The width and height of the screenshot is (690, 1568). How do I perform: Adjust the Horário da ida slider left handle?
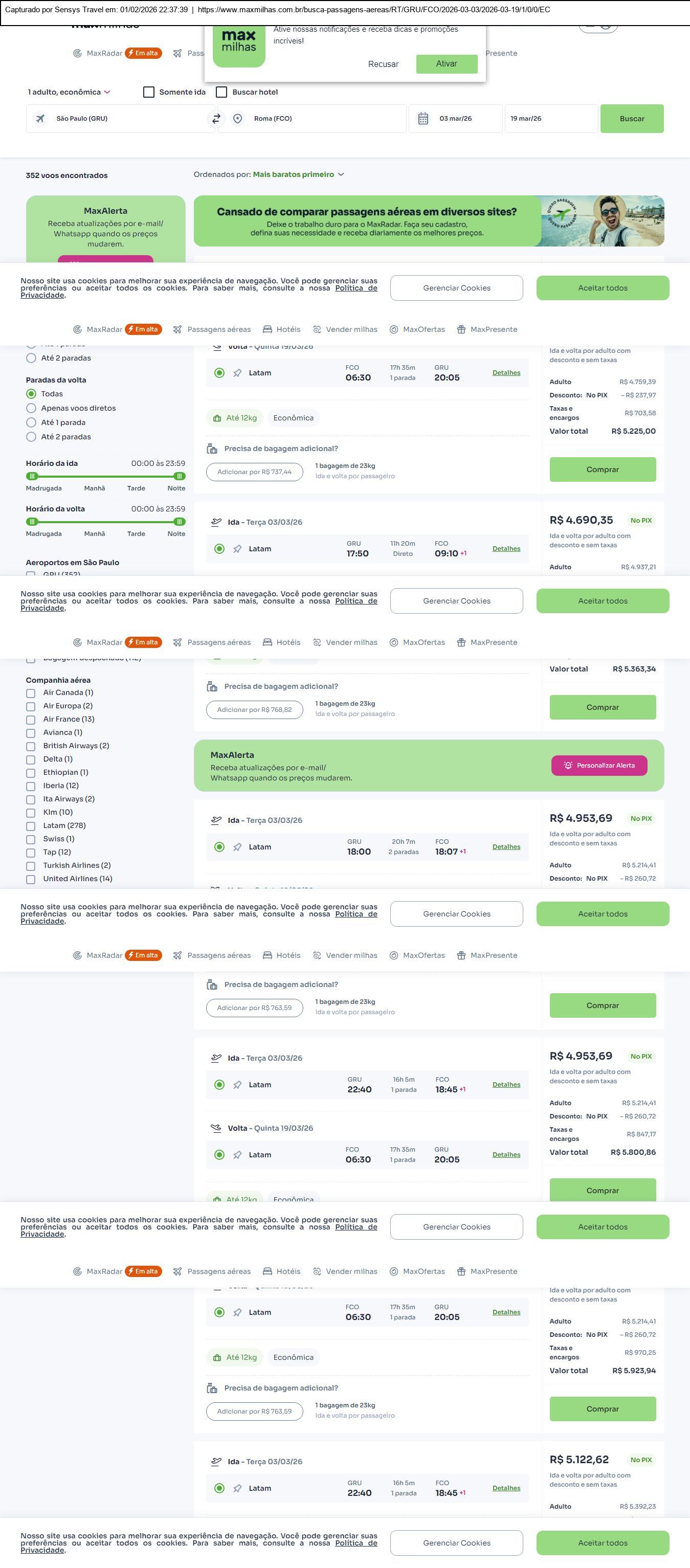click(32, 476)
